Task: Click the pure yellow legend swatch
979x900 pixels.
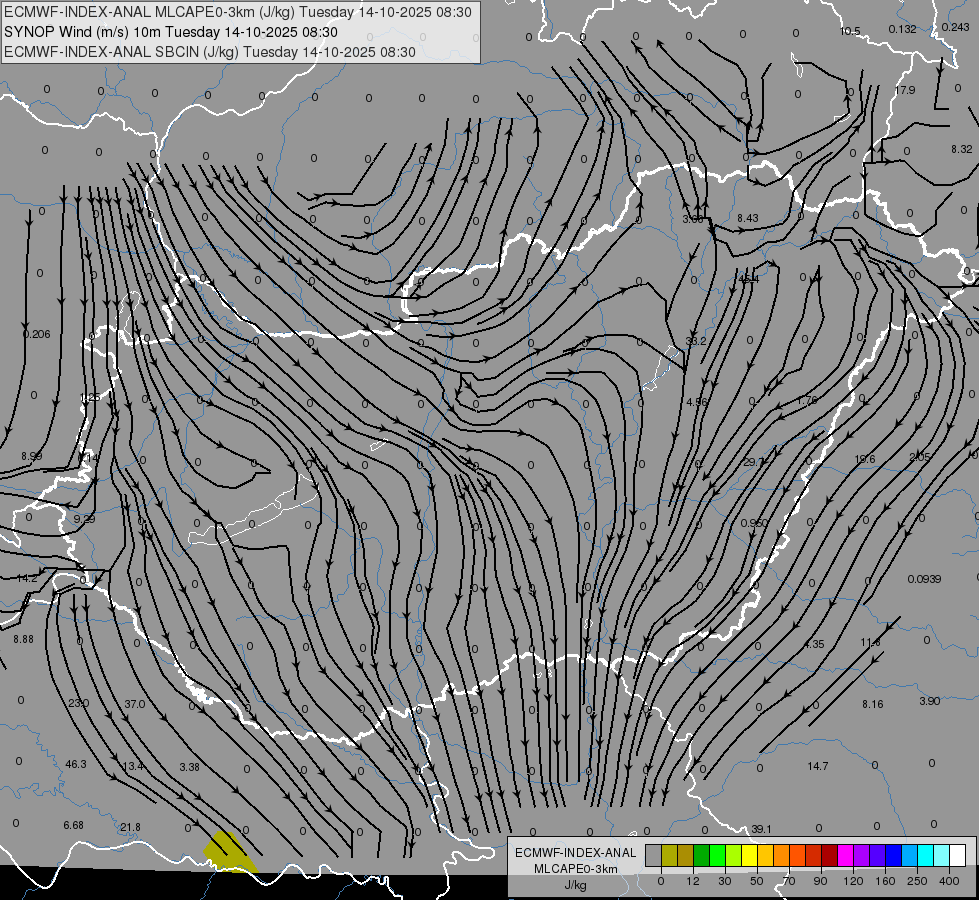Action: point(750,855)
